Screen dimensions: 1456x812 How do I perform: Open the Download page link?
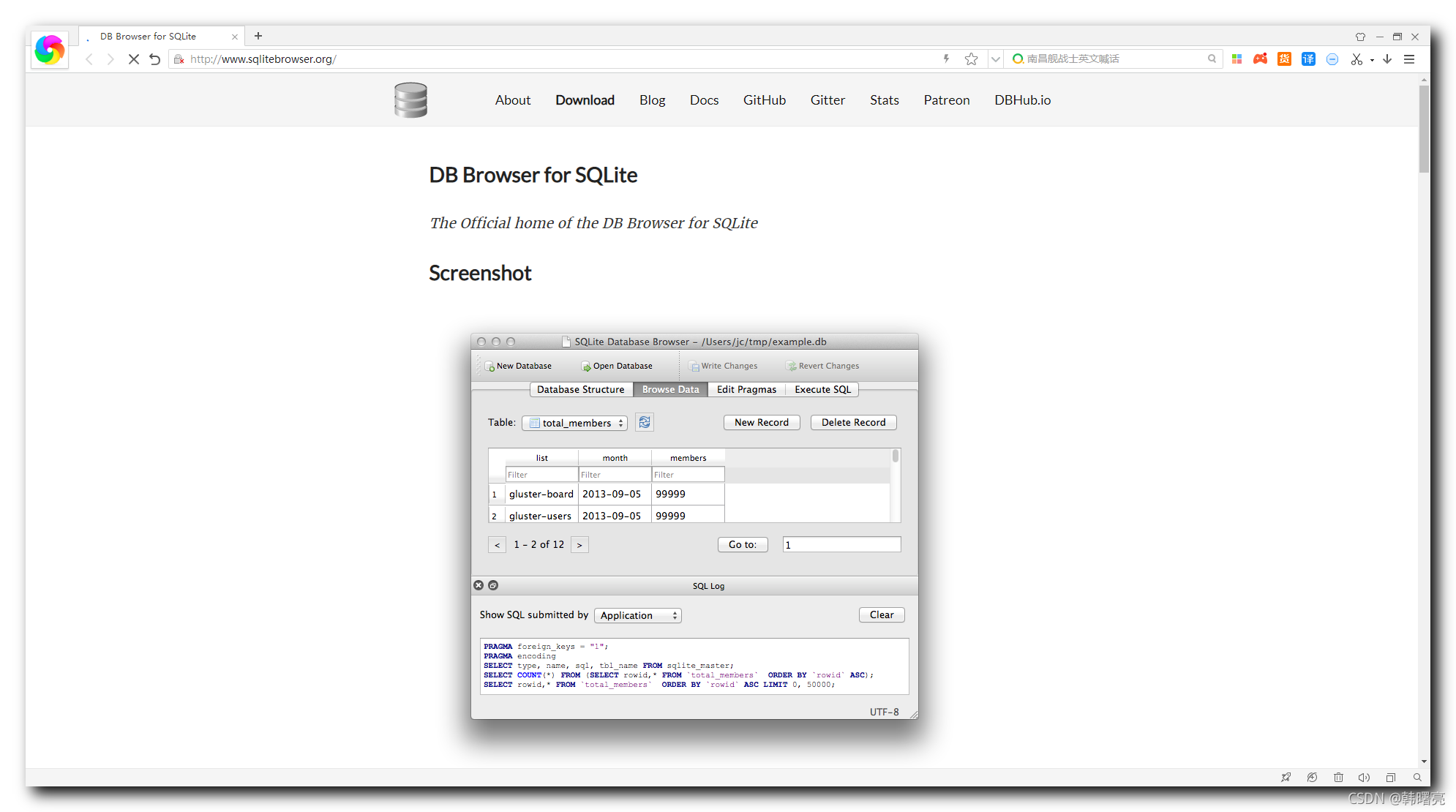click(585, 100)
